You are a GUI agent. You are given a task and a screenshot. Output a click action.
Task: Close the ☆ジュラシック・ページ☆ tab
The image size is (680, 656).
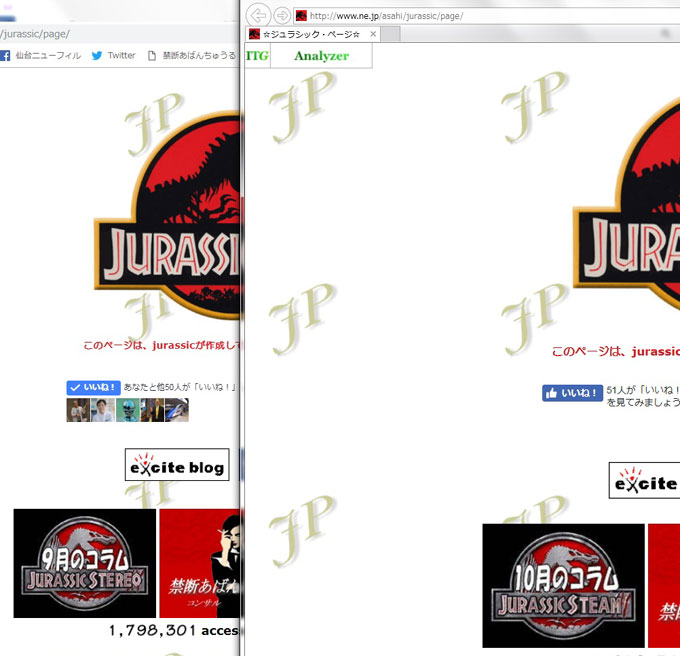click(373, 34)
